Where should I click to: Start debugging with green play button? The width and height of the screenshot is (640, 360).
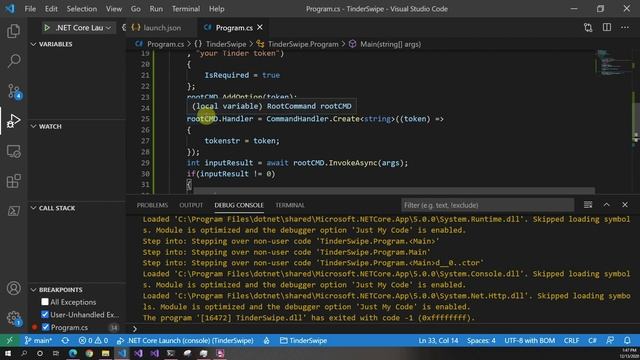pos(47,28)
